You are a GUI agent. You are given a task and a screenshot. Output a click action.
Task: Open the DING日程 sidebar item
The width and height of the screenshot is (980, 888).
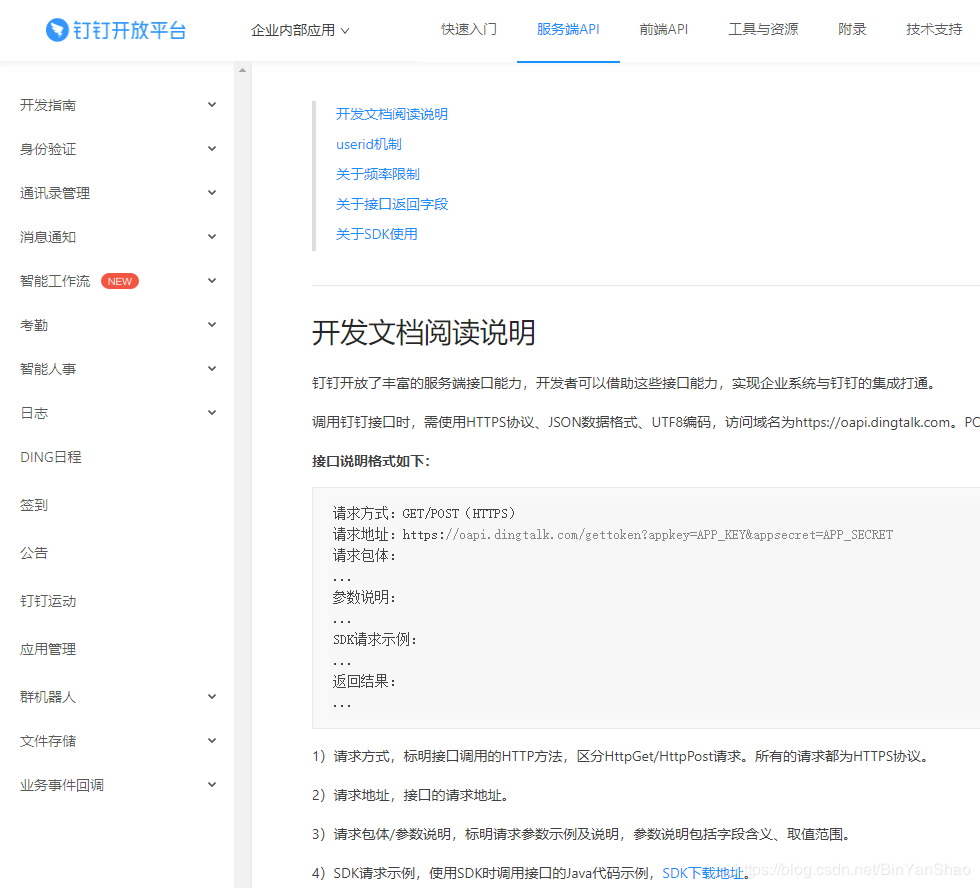51,457
